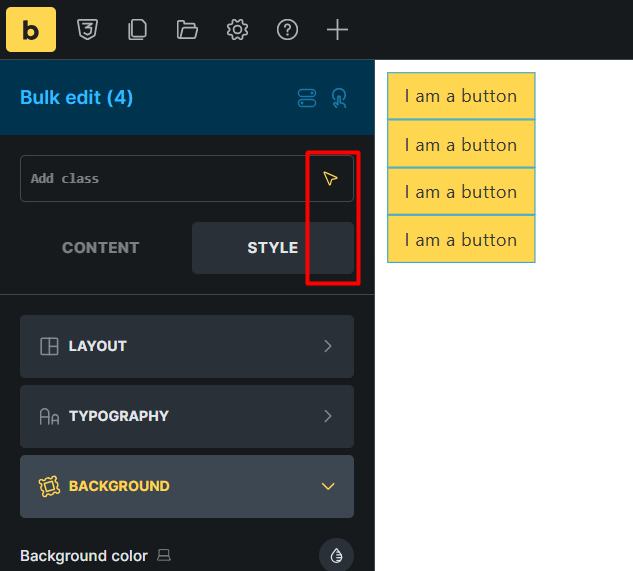This screenshot has width=633, height=571.
Task: Click the second 'I am a button'
Action: click(x=461, y=144)
